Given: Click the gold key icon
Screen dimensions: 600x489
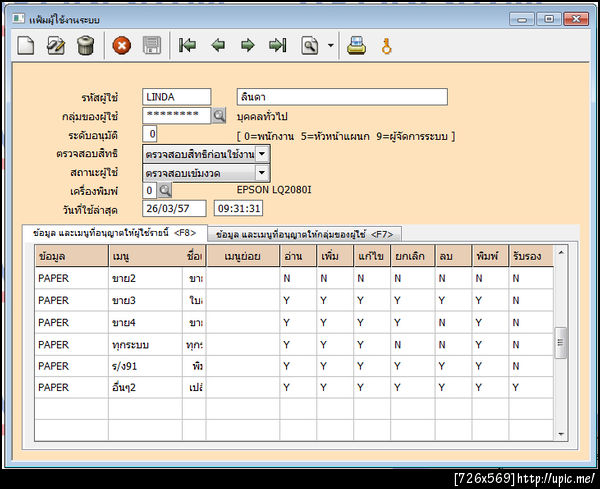Looking at the screenshot, I should tap(386, 45).
